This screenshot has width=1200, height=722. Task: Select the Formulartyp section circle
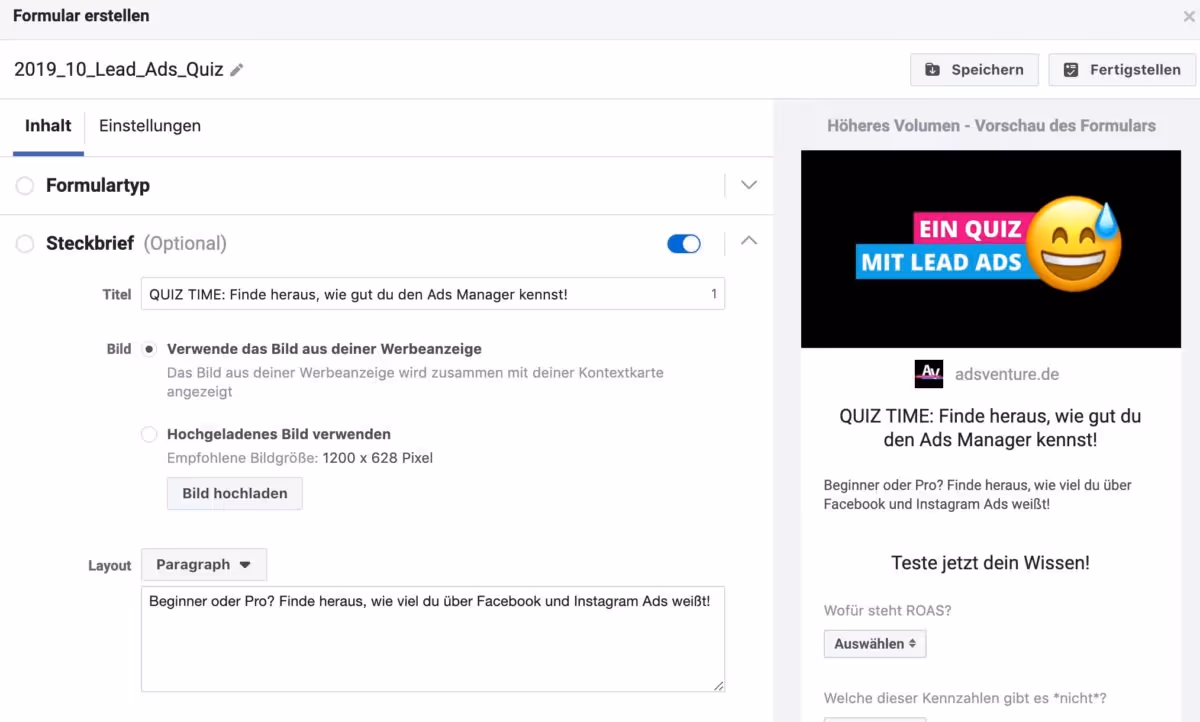pos(25,186)
